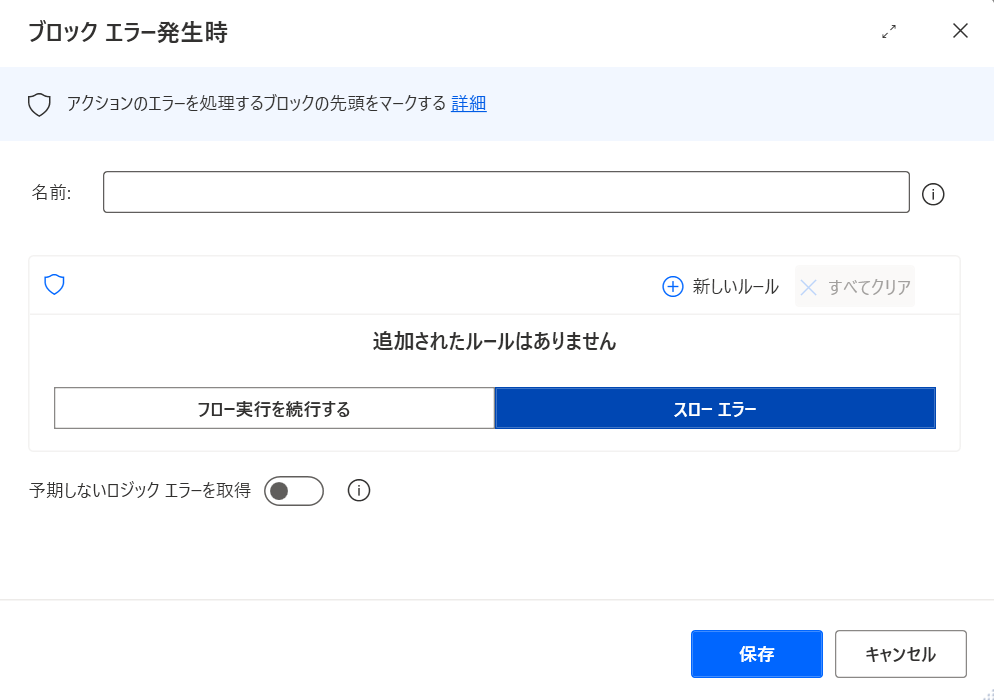Click the 追加されたルールはありません message
Screen dimensions: 994x700
pos(494,341)
